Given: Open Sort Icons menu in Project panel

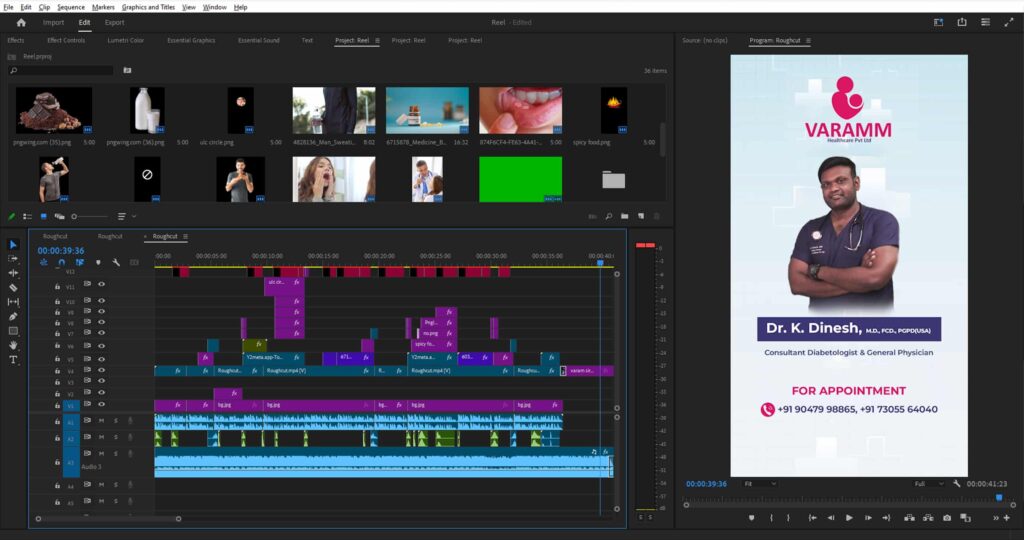Looking at the screenshot, I should coord(124,216).
